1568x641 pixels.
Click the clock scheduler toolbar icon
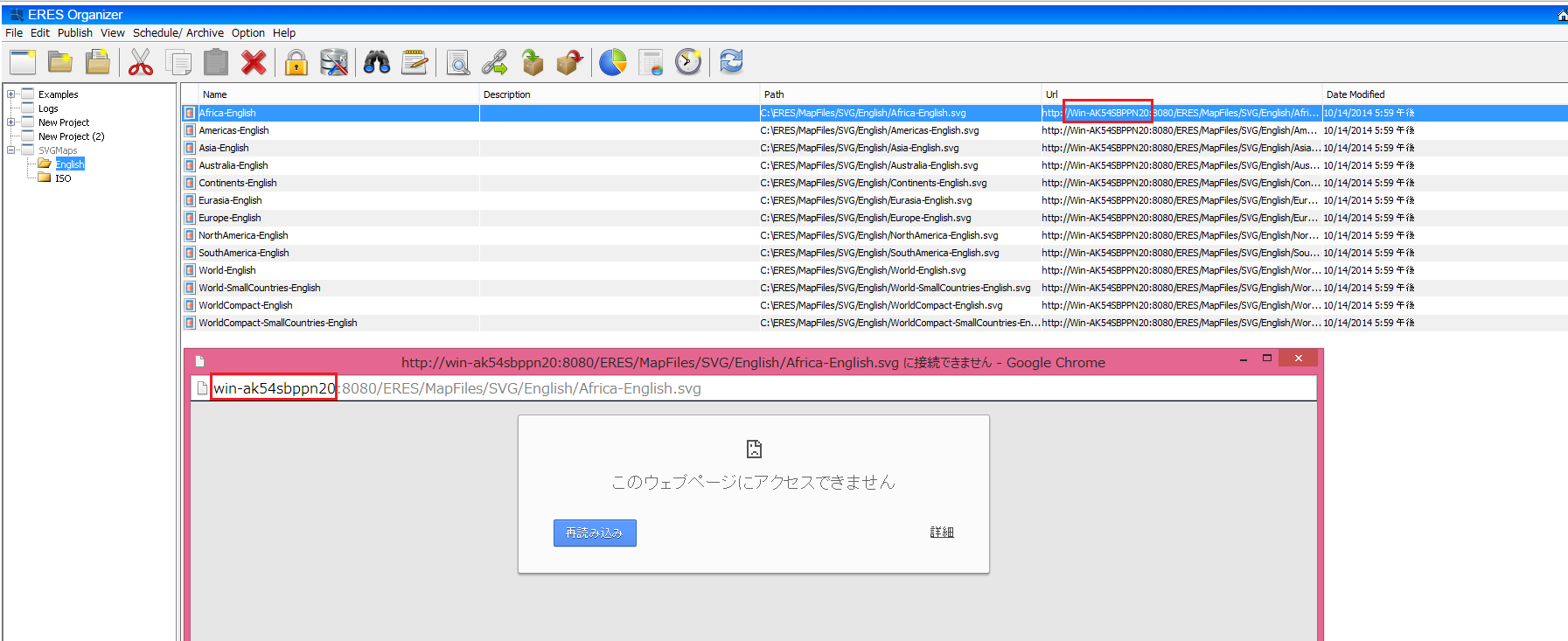coord(688,62)
